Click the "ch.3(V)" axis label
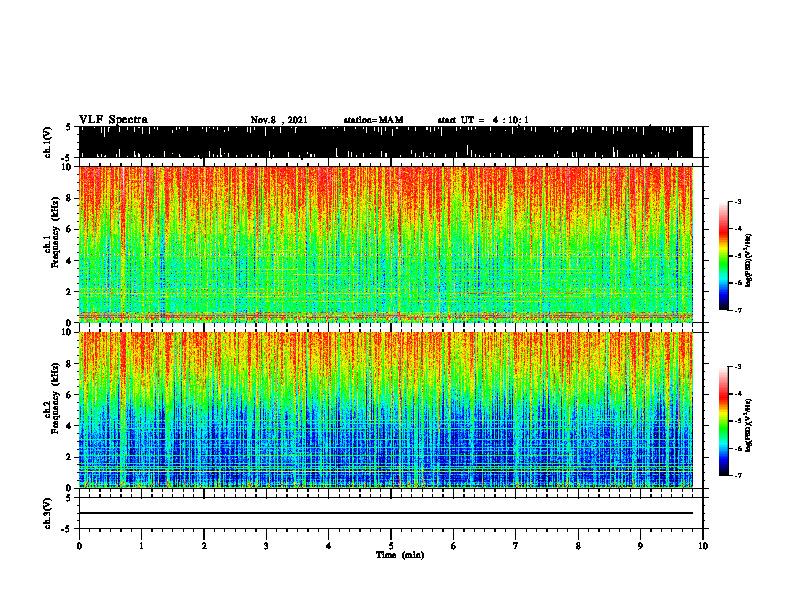 point(48,513)
